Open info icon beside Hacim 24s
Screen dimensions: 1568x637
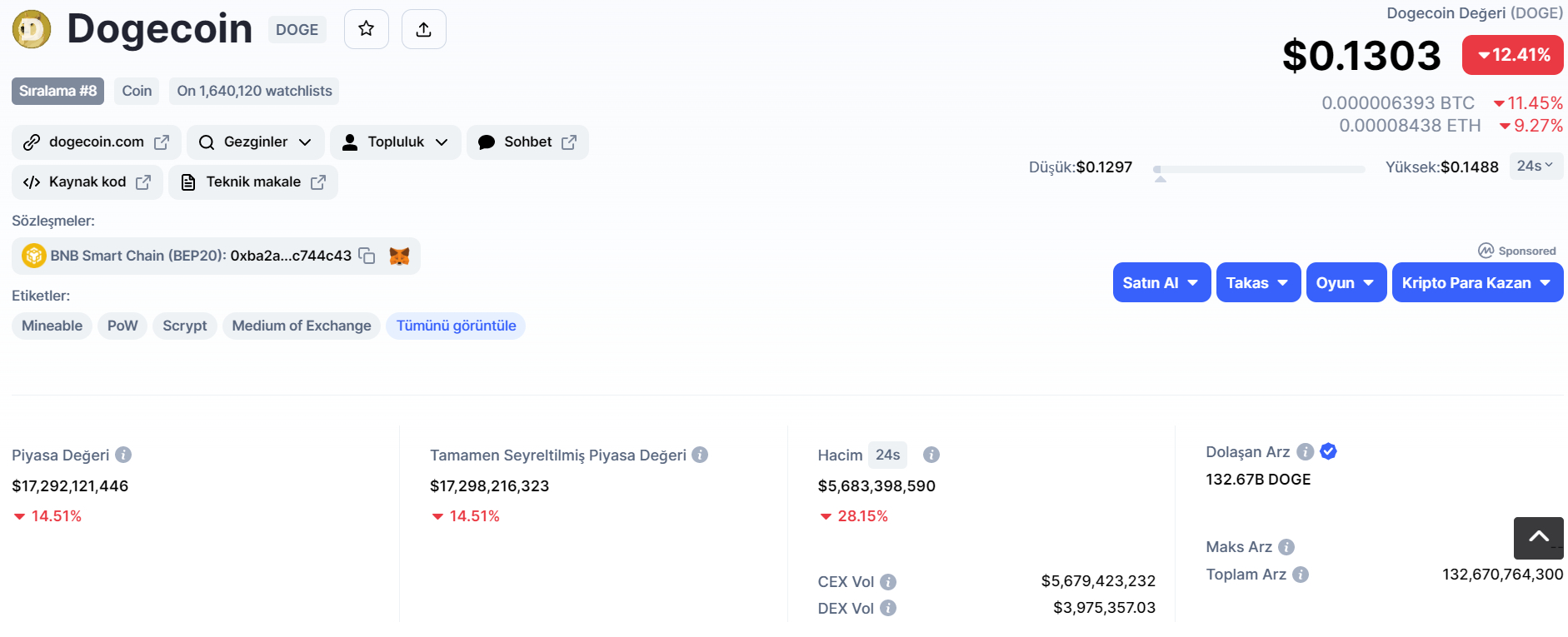[931, 455]
